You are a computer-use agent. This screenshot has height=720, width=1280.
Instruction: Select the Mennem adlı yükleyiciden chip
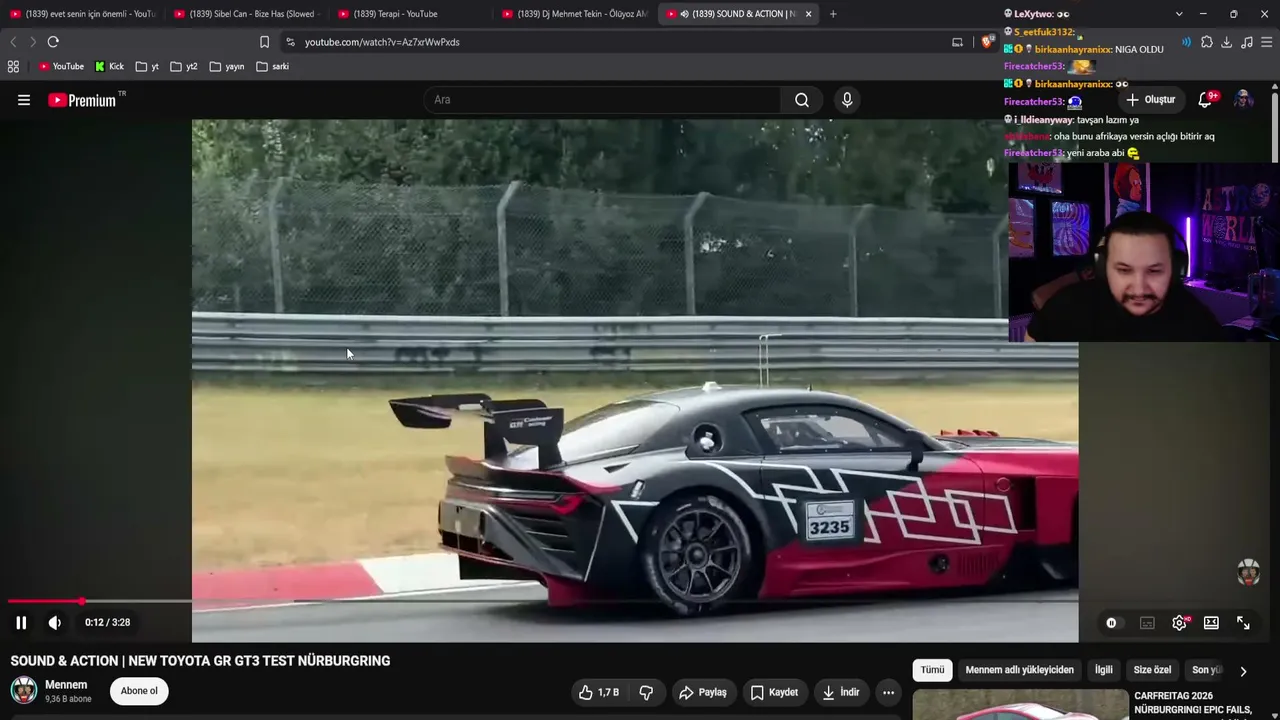1019,670
